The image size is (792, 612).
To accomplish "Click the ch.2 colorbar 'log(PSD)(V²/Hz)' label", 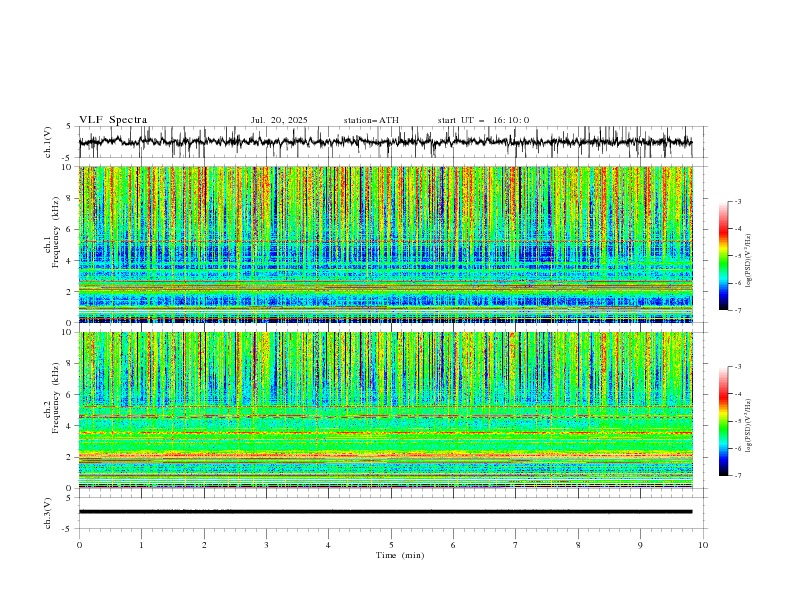I will tap(749, 425).
